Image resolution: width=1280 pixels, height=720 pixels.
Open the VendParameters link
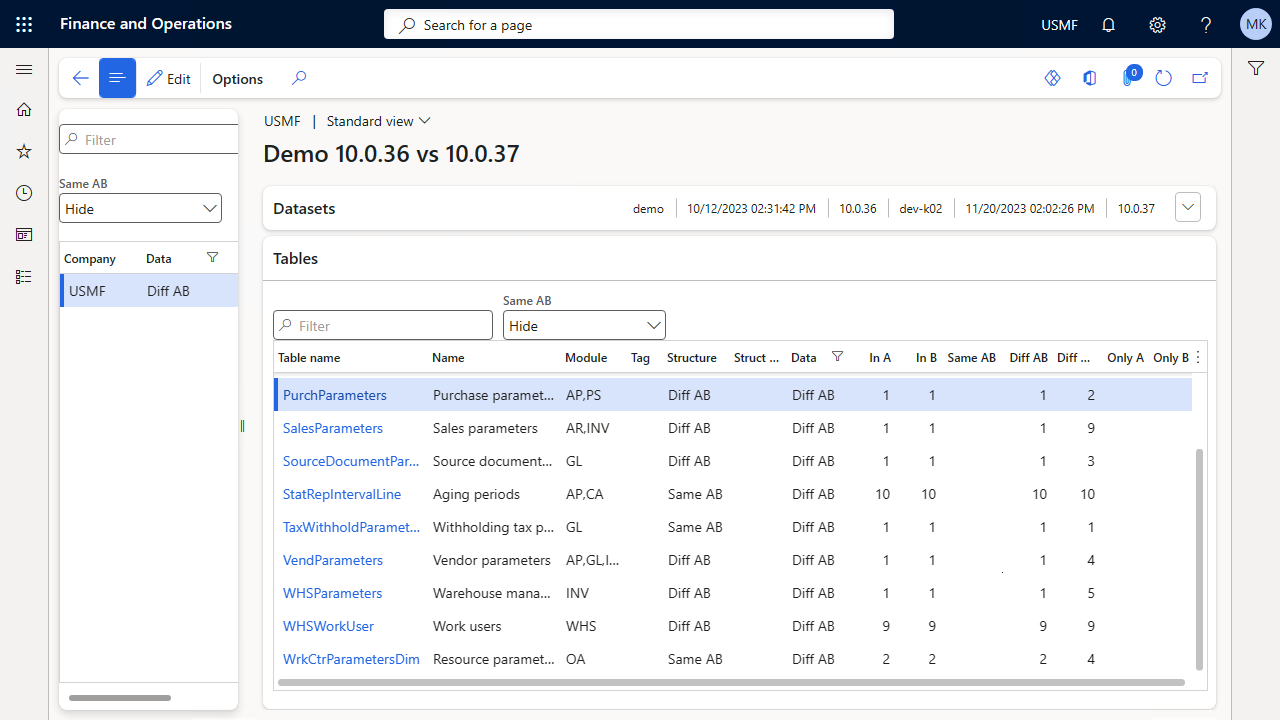(x=333, y=560)
